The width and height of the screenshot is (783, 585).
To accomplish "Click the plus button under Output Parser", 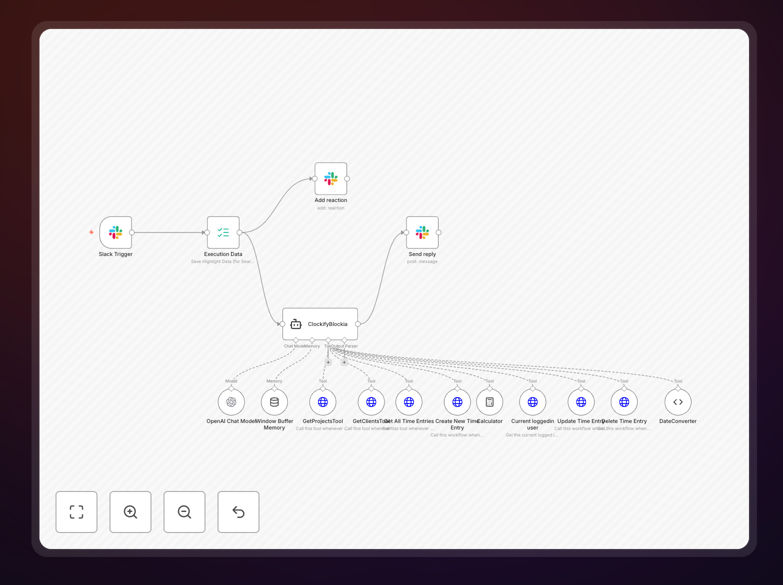I will (345, 362).
